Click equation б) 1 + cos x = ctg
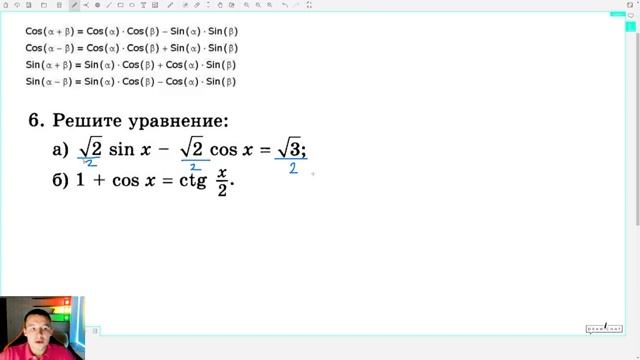The image size is (640, 360). click(143, 182)
